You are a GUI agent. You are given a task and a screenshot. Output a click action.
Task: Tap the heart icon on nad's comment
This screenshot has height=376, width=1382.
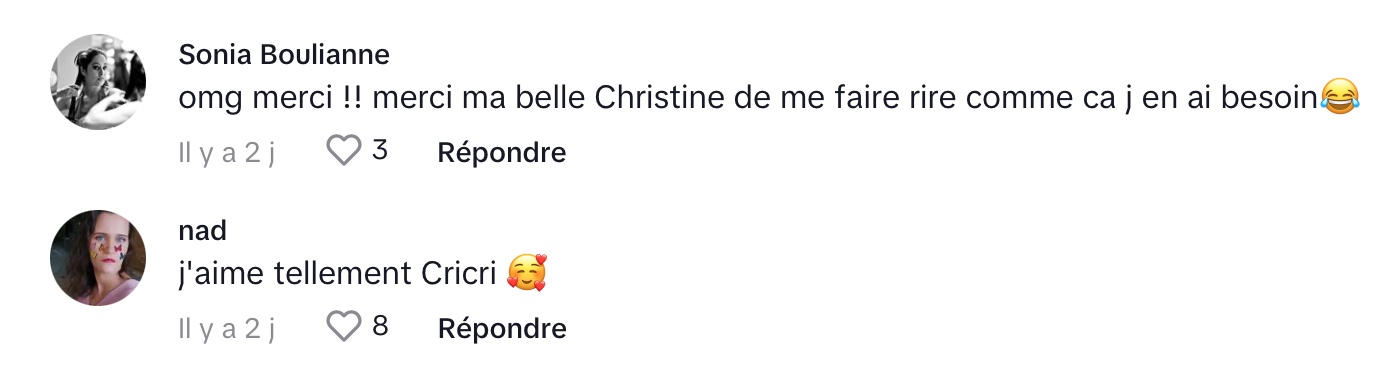click(344, 326)
